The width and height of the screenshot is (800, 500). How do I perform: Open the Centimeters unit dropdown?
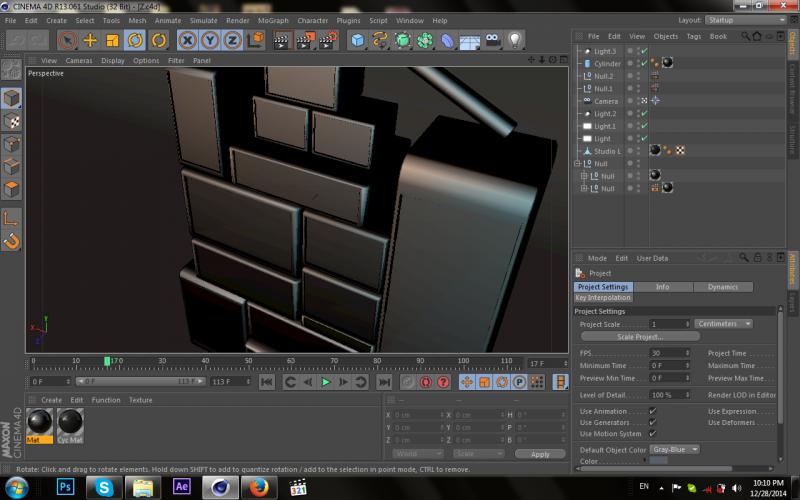[x=724, y=324]
